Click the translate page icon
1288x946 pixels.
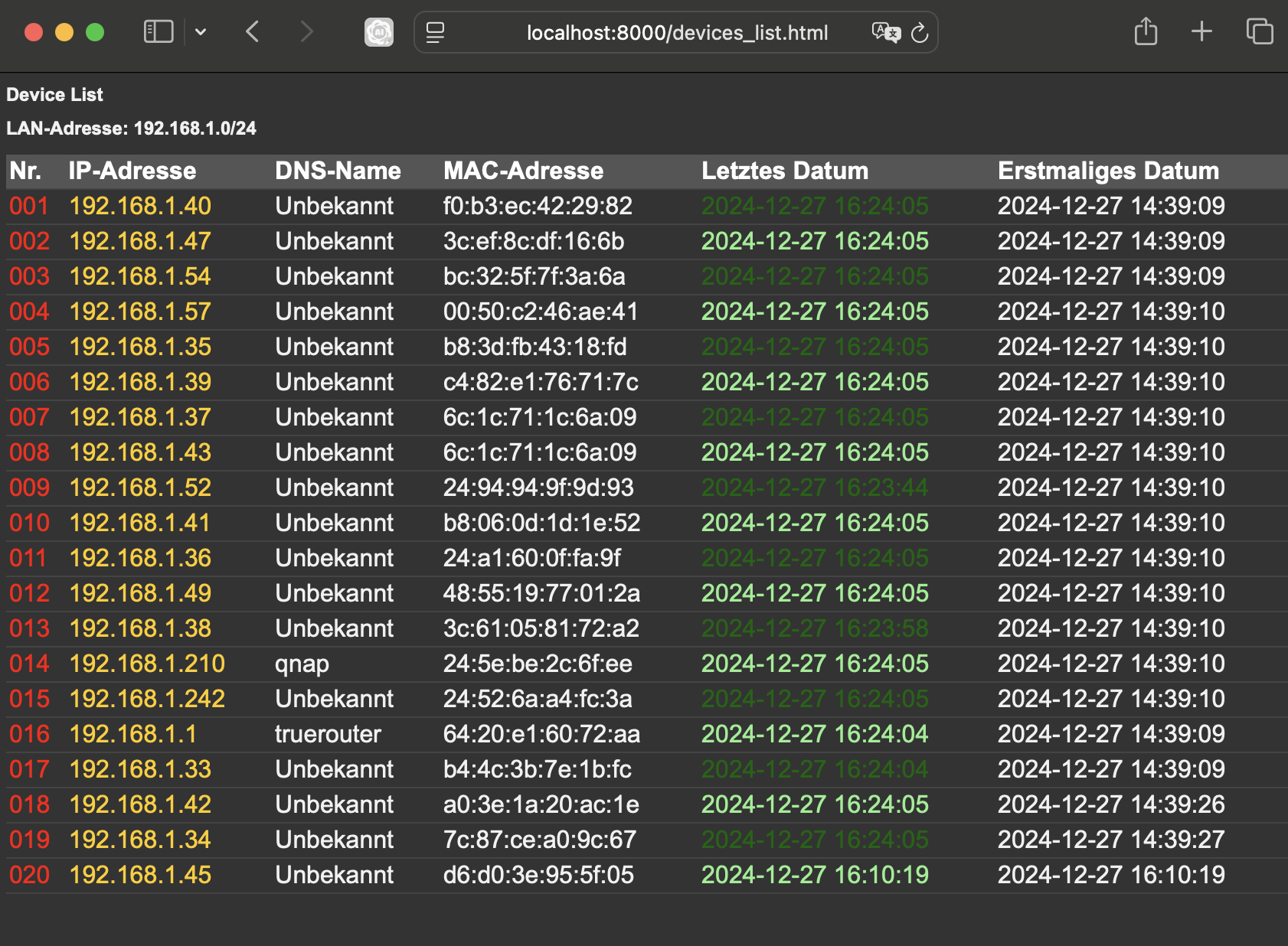pos(886,32)
